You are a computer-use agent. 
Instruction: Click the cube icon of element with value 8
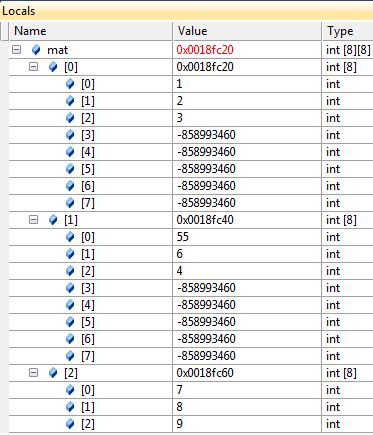click(70, 407)
